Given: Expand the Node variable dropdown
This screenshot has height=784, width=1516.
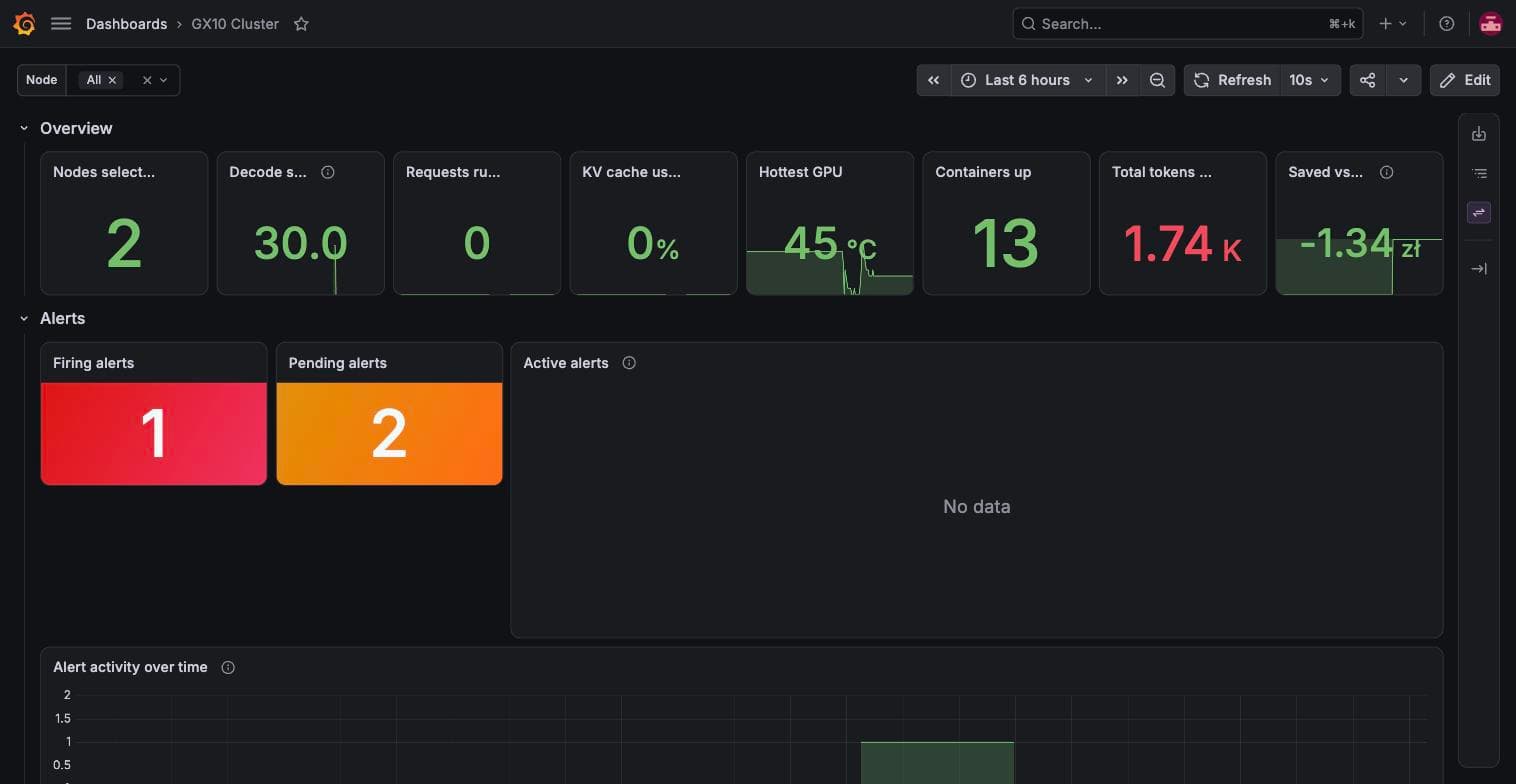Looking at the screenshot, I should click(164, 80).
